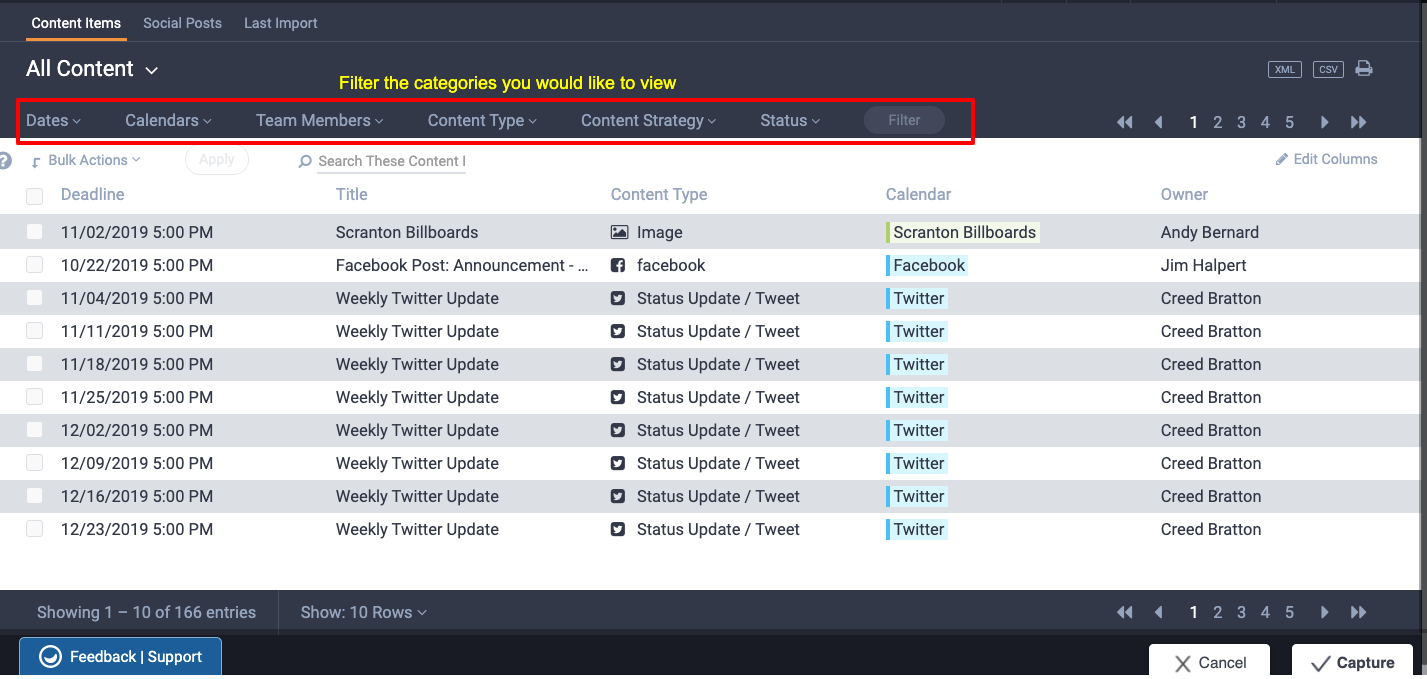Open the Feedback | Support button

[x=120, y=657]
